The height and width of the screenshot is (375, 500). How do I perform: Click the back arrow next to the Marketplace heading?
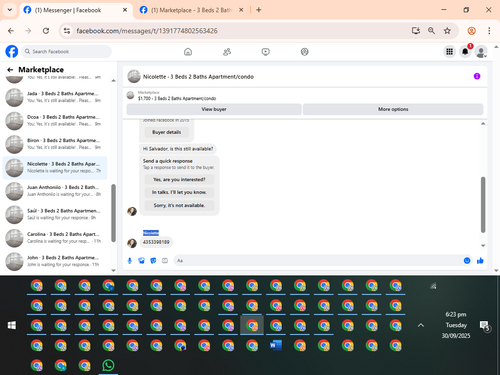(x=10, y=70)
